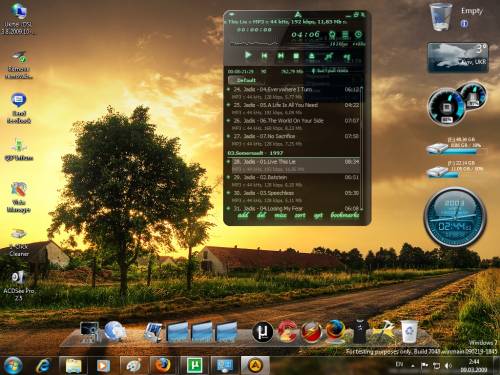500x375 pixels.
Task: Toggle the playlist view icon in AIMP
Action: coord(345,34)
